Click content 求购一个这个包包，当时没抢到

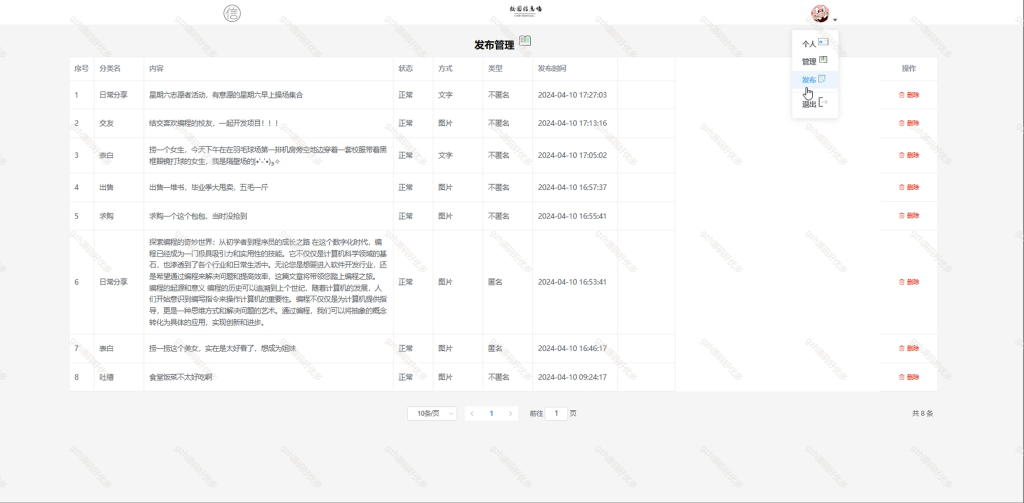point(198,216)
